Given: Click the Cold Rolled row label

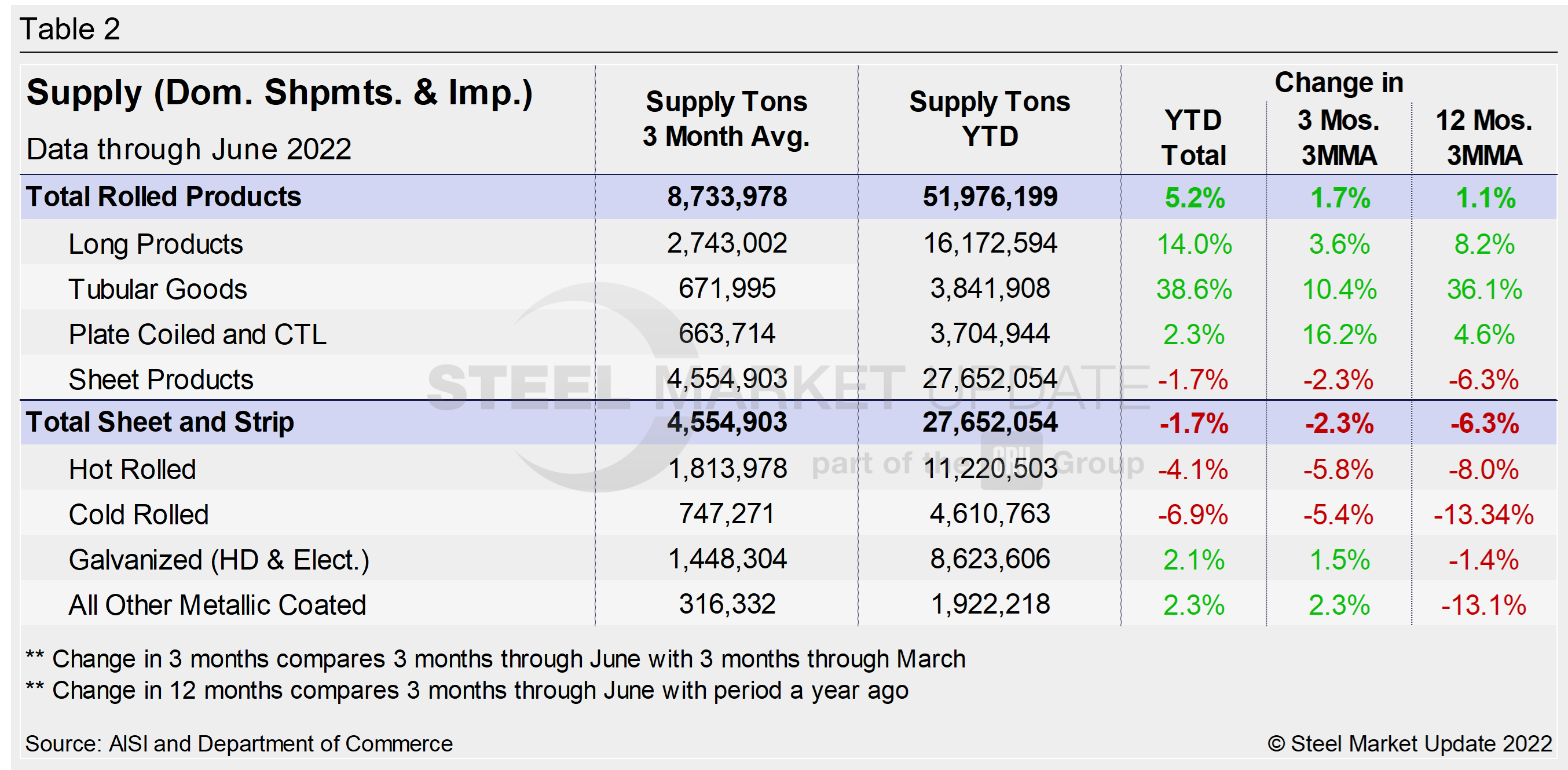Looking at the screenshot, I should click(x=138, y=514).
